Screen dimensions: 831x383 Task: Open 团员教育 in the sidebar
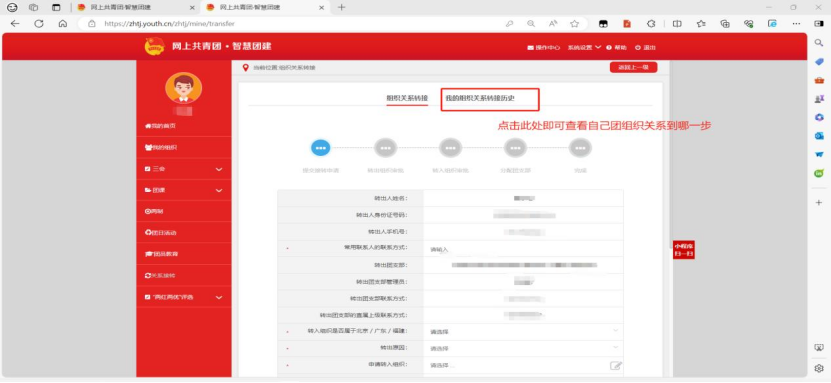point(161,254)
